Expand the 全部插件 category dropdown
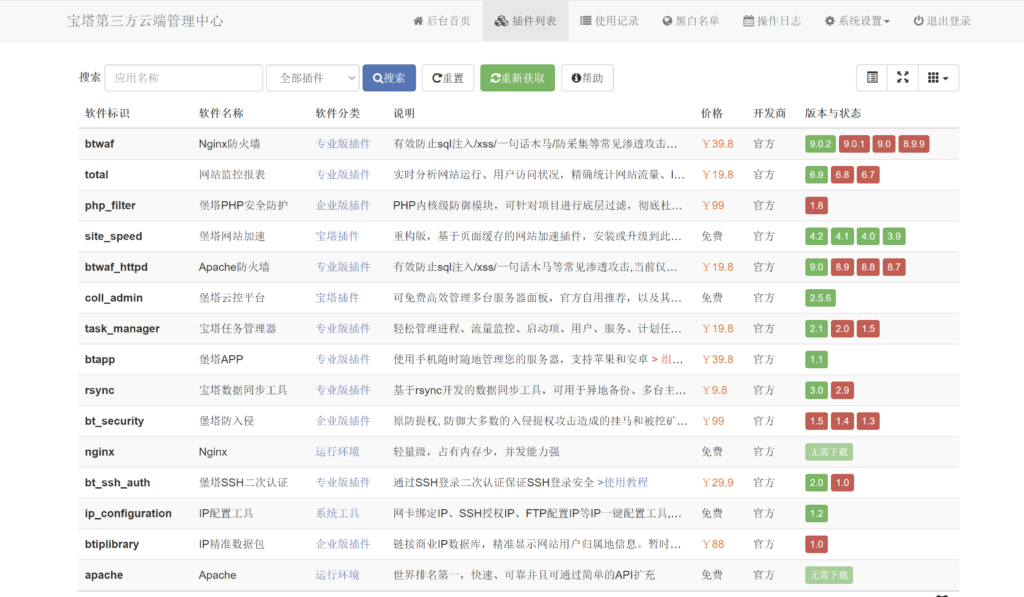This screenshot has height=597, width=1024. [312, 78]
